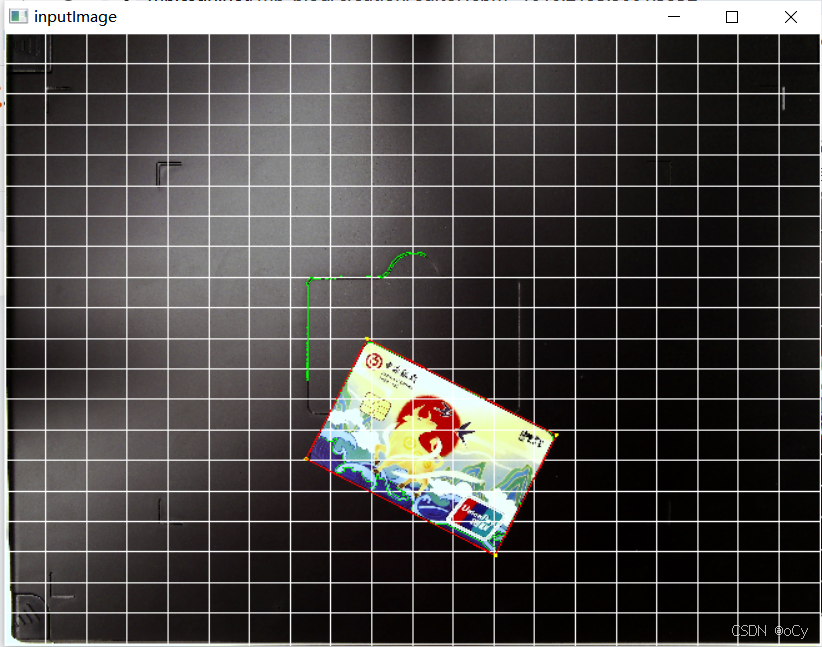Click the gold chip on the bank card
Screen dimensions: 822x647
(376, 406)
